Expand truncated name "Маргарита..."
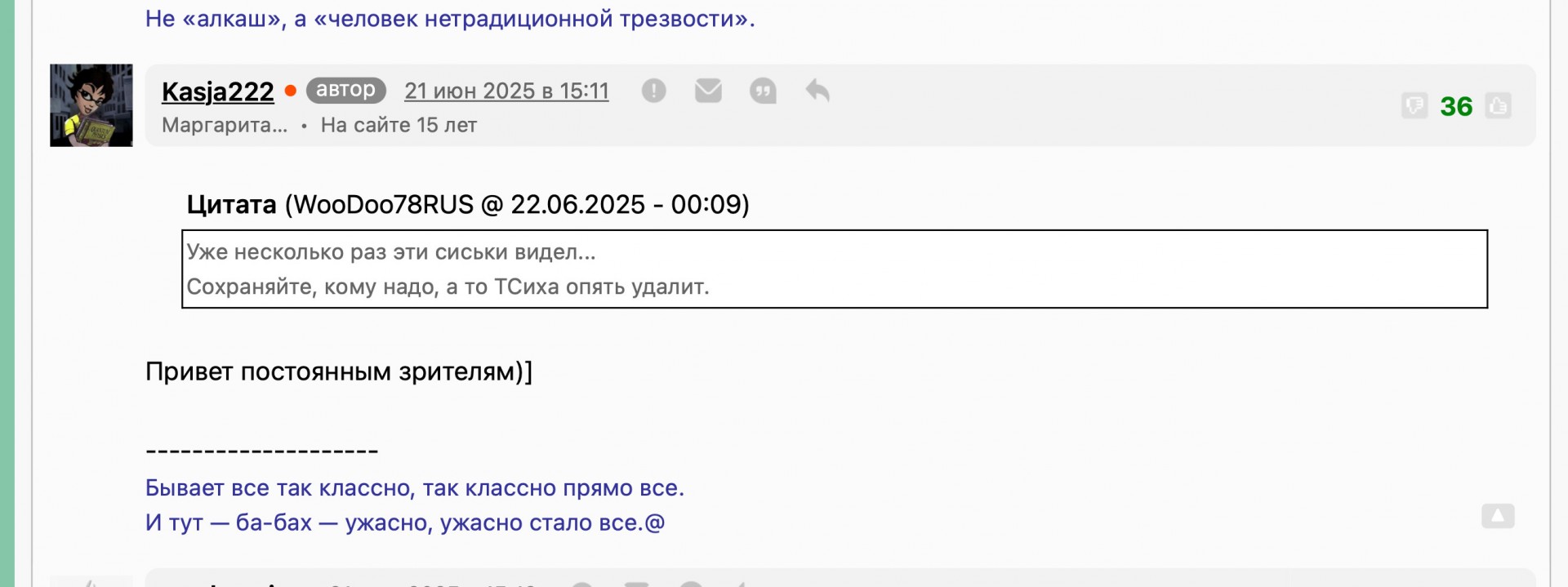This screenshot has height=587, width=1568. pos(225,125)
